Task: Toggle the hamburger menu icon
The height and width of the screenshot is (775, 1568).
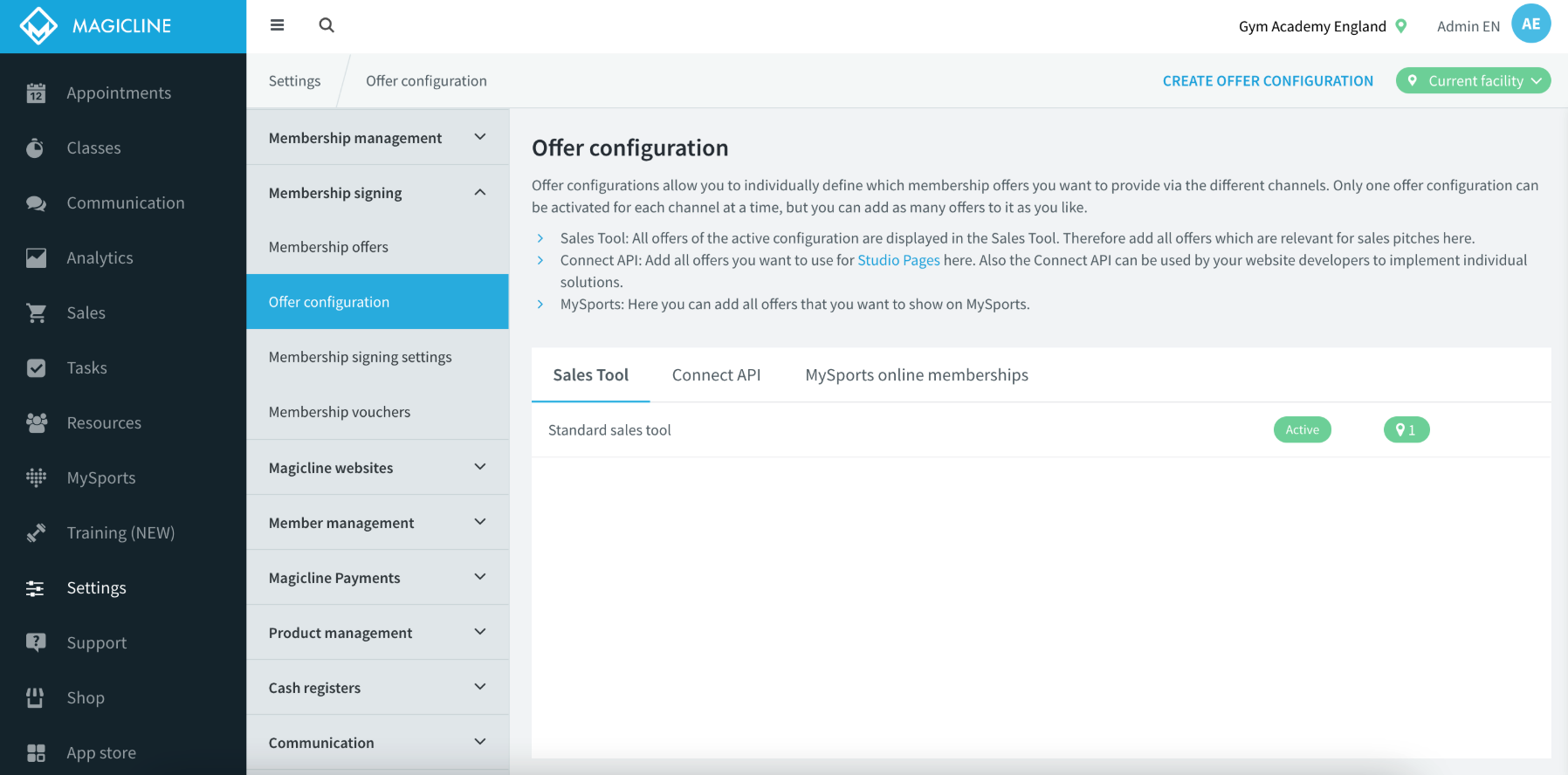Action: point(277,25)
